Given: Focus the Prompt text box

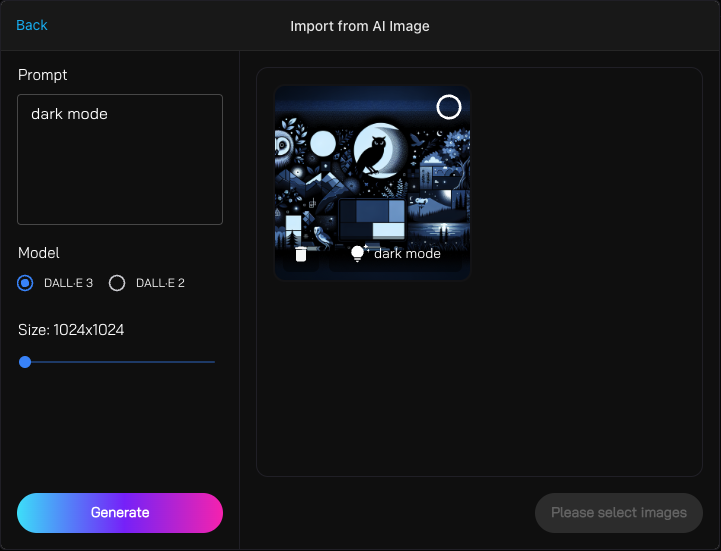Looking at the screenshot, I should [x=120, y=160].
